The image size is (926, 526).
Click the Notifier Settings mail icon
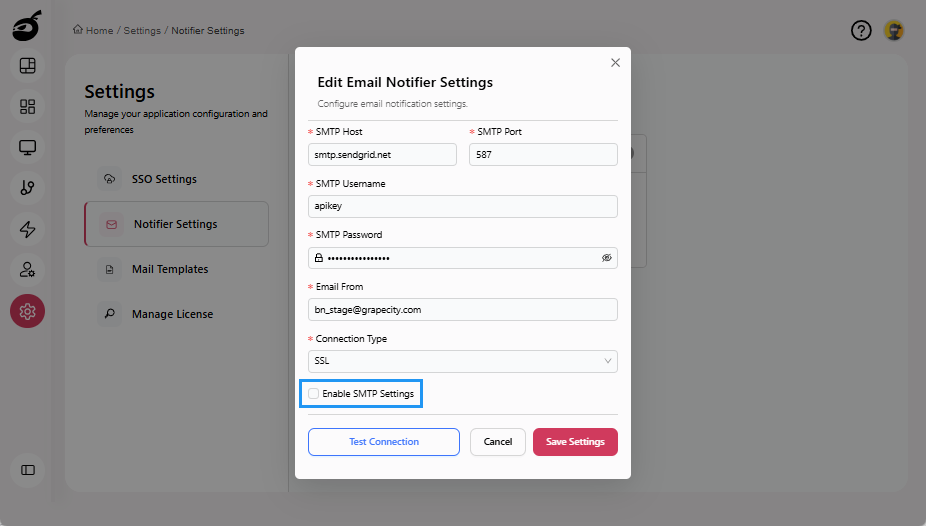112,224
